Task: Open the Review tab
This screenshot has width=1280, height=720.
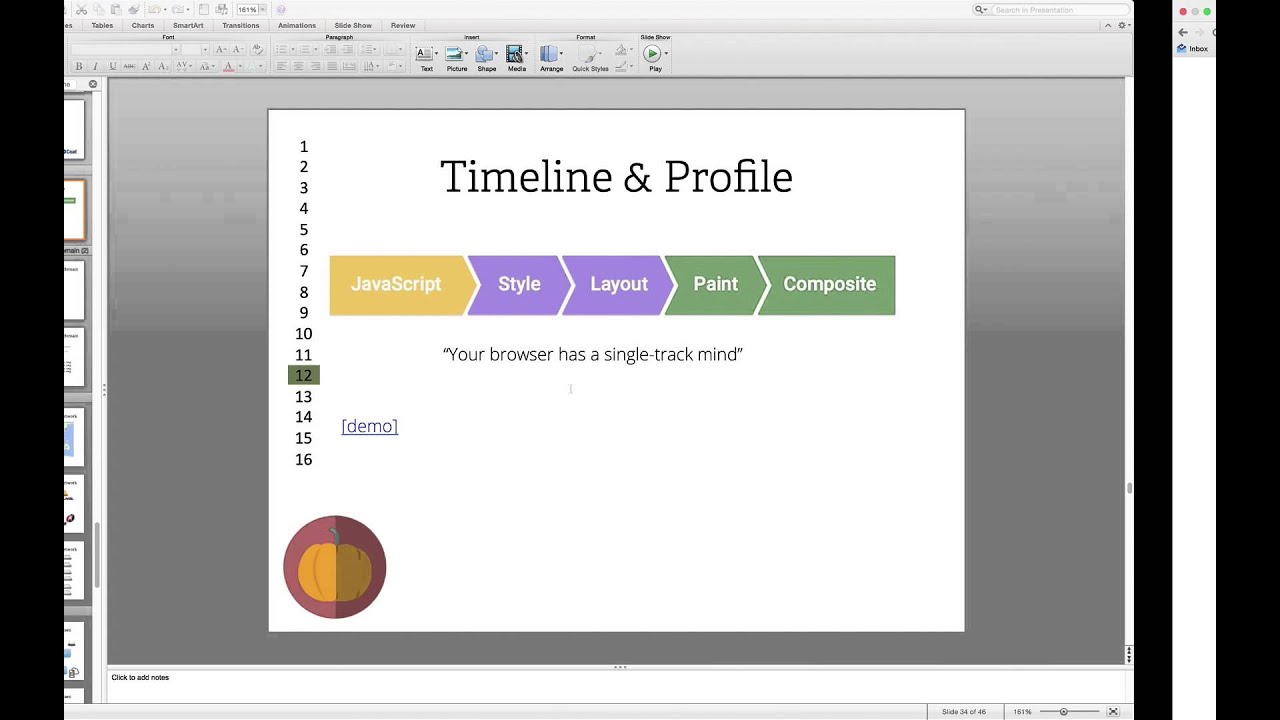Action: coord(403,25)
